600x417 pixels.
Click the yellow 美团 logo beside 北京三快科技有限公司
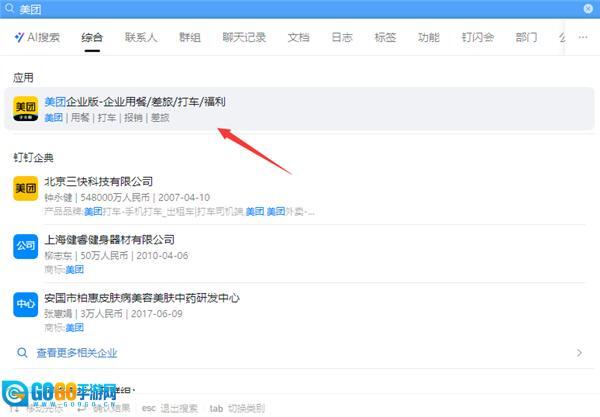(x=26, y=188)
